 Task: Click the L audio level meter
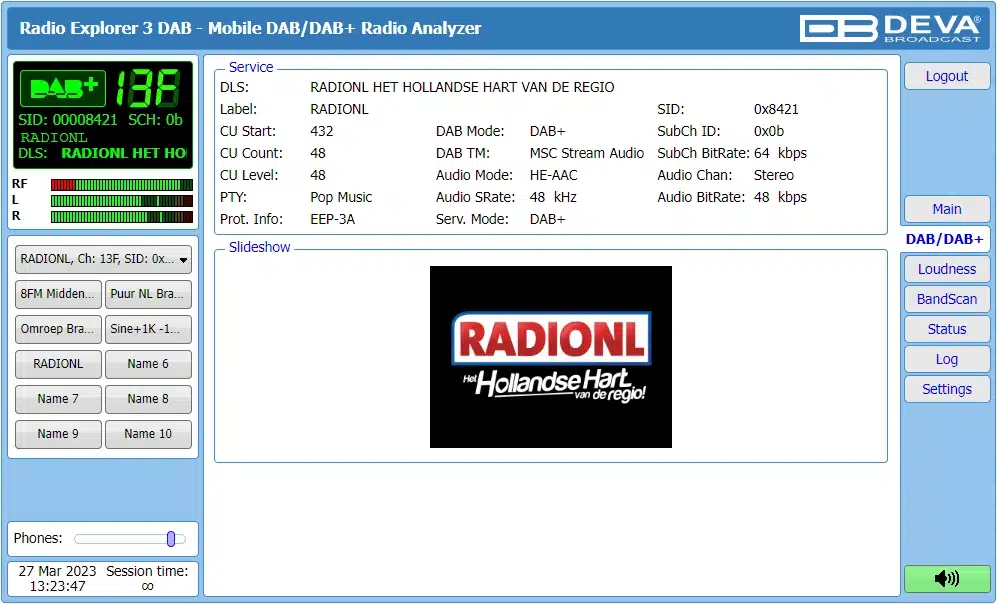pos(121,201)
